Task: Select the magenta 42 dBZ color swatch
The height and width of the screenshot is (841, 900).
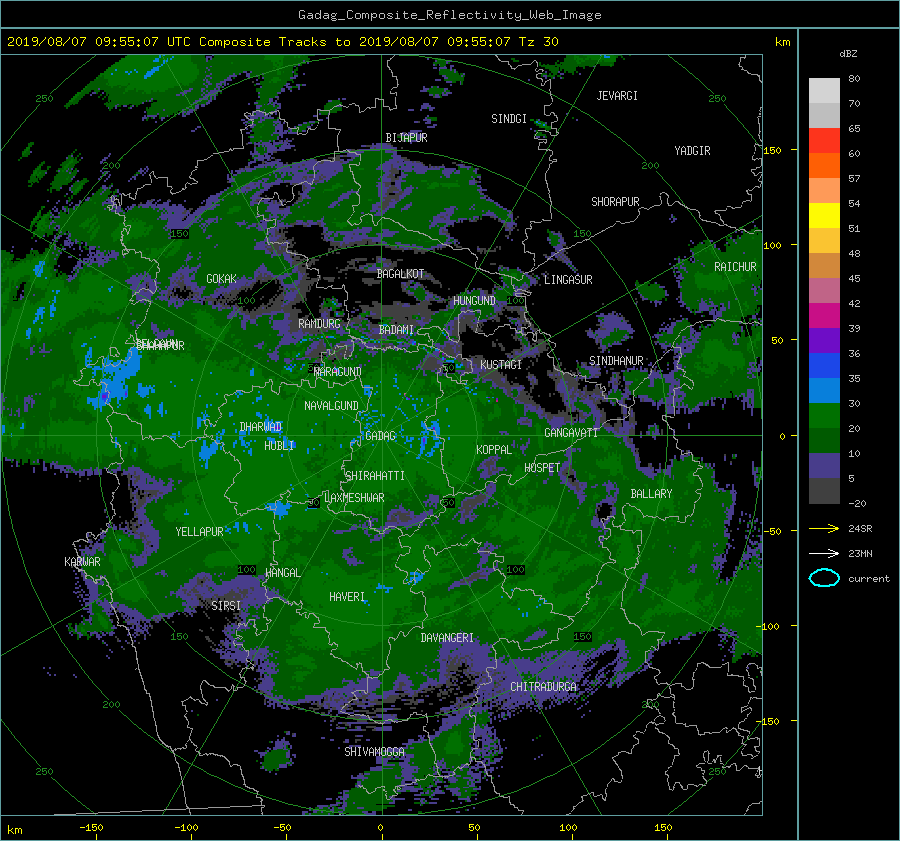Action: click(824, 315)
